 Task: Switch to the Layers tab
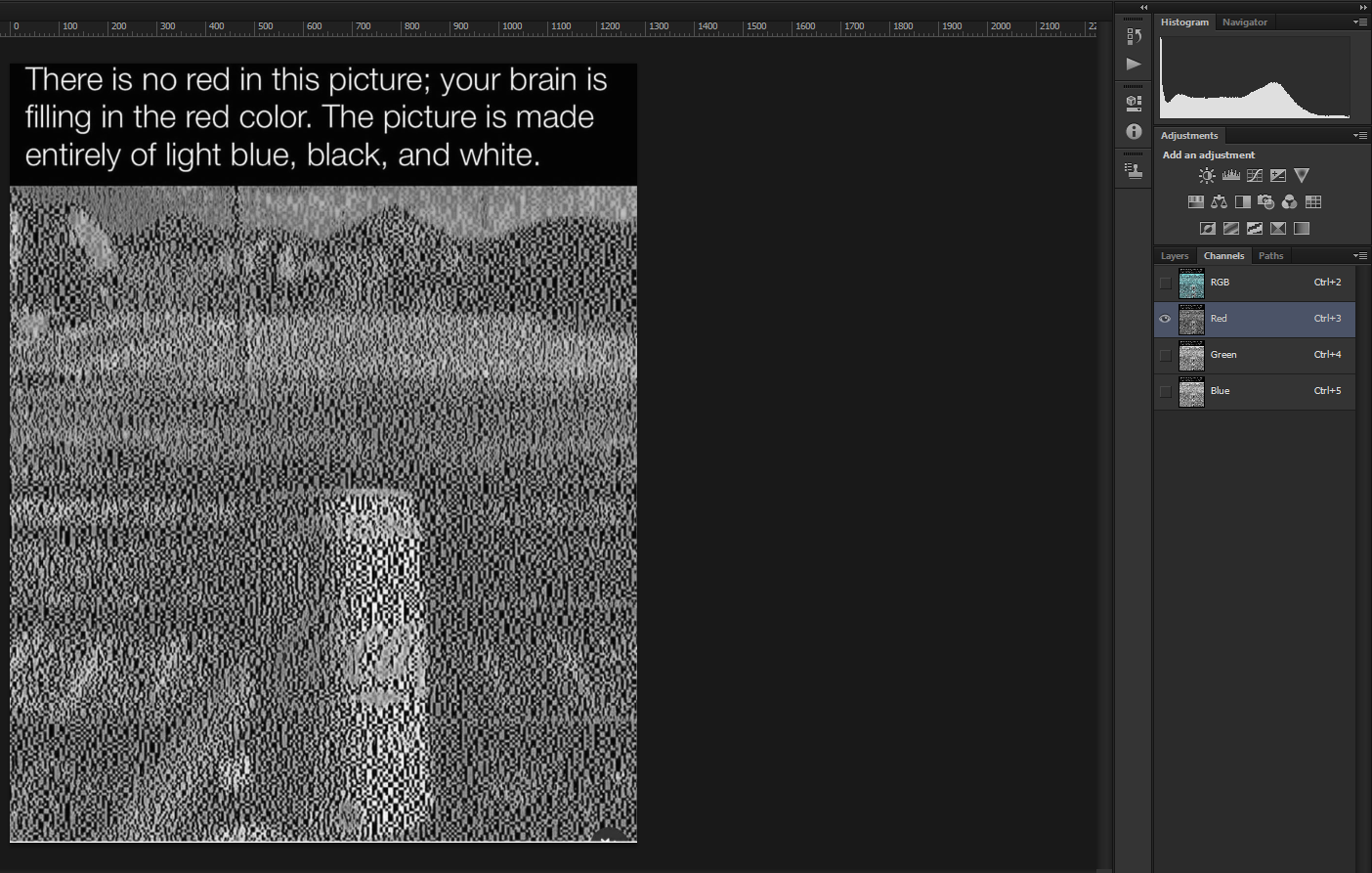pyautogui.click(x=1175, y=256)
